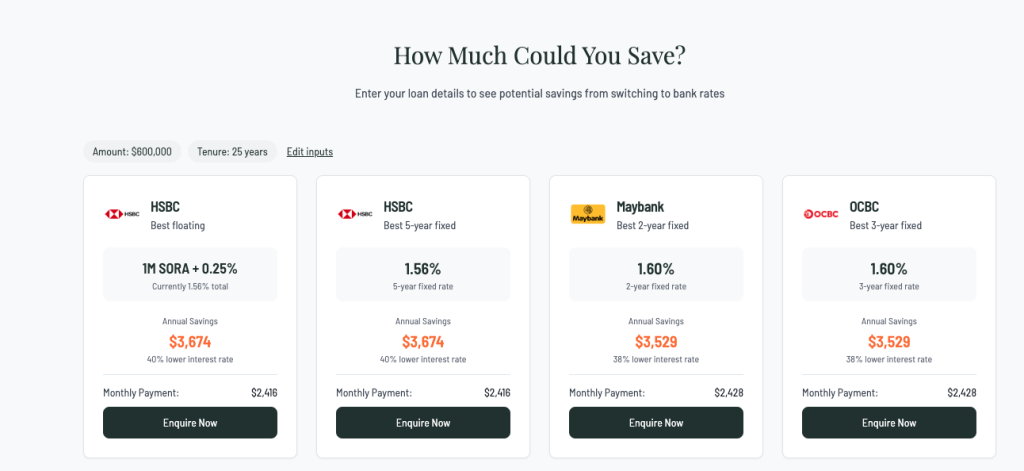Click the $3,674 savings on HSBC floating card

pyautogui.click(x=190, y=342)
